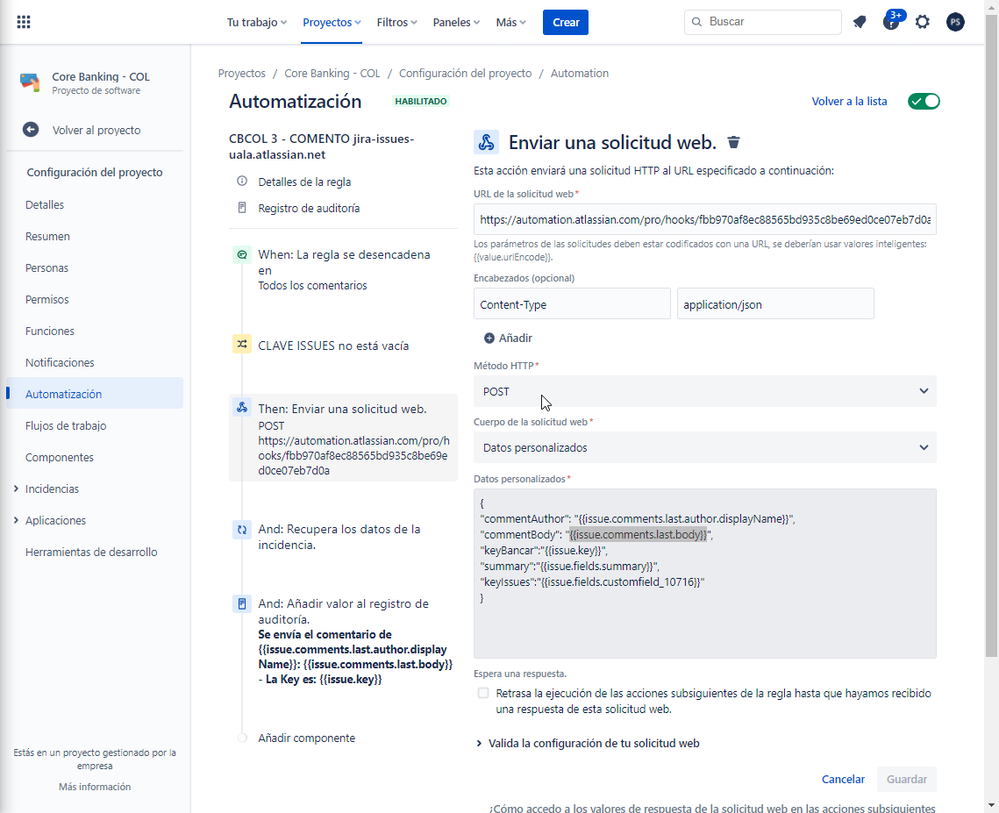Select the comment trigger icon in rule chain
This screenshot has width=999, height=813.
[242, 255]
